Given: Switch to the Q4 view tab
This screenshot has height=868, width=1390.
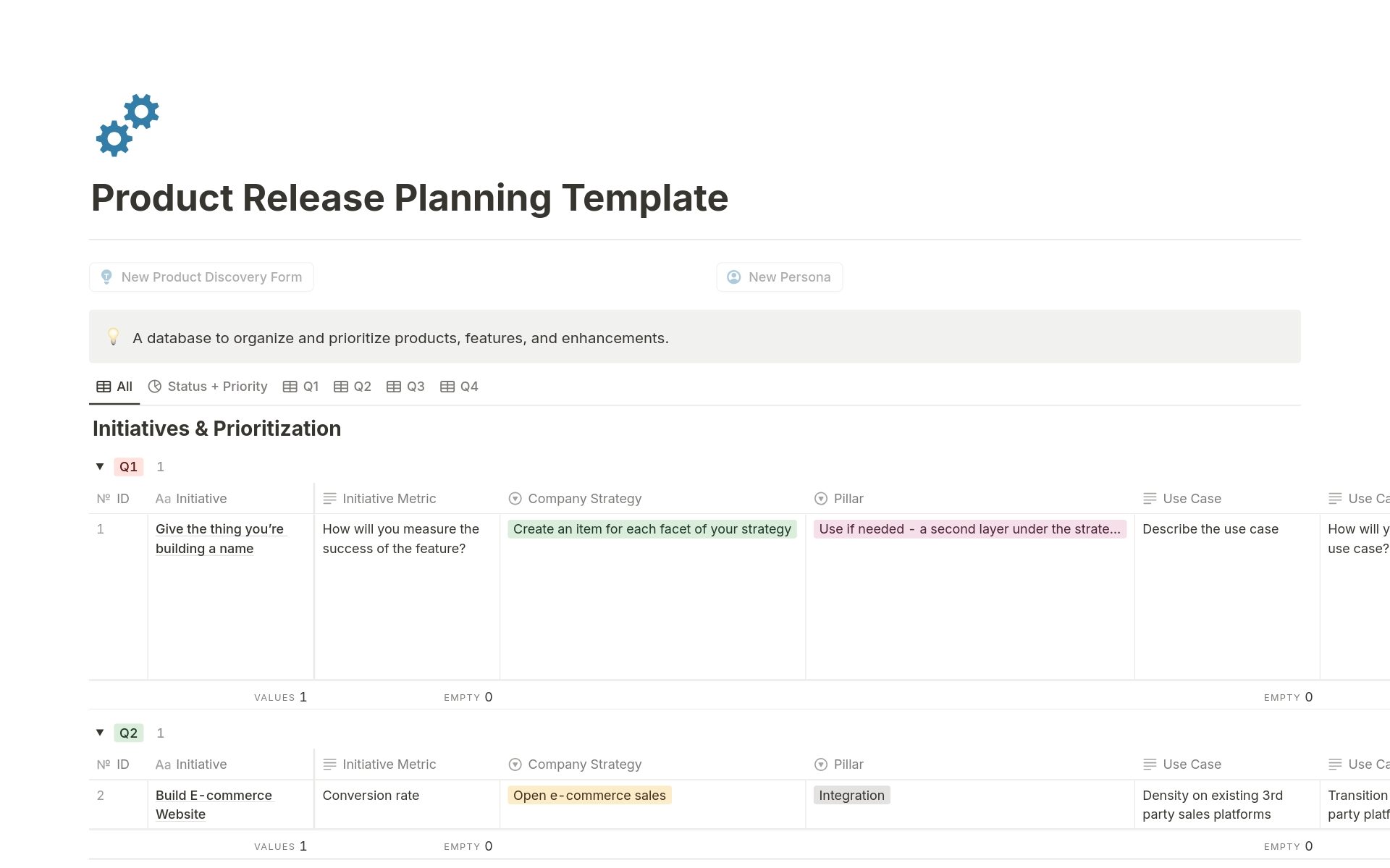Looking at the screenshot, I should 459,387.
